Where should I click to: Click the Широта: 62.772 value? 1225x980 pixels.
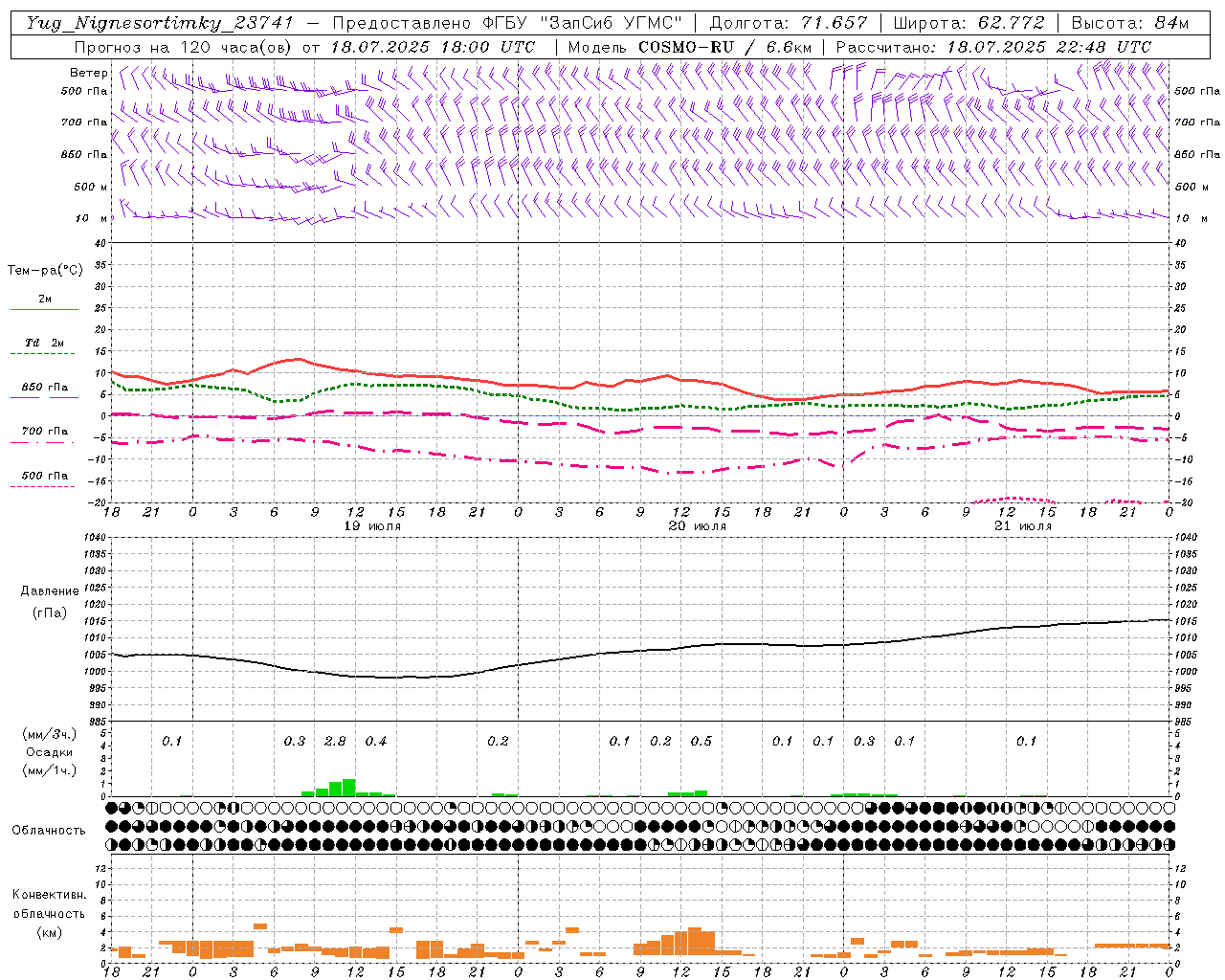coord(969,23)
